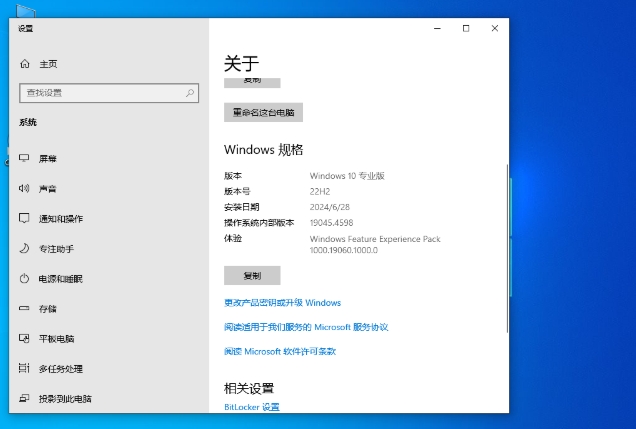Click the 投影到此电脑 projection icon
This screenshot has height=429, width=636.
point(25,398)
